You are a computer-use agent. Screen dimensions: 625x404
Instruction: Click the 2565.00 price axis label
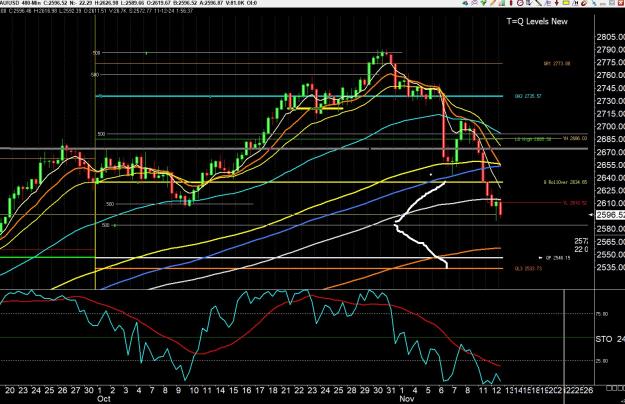point(611,241)
